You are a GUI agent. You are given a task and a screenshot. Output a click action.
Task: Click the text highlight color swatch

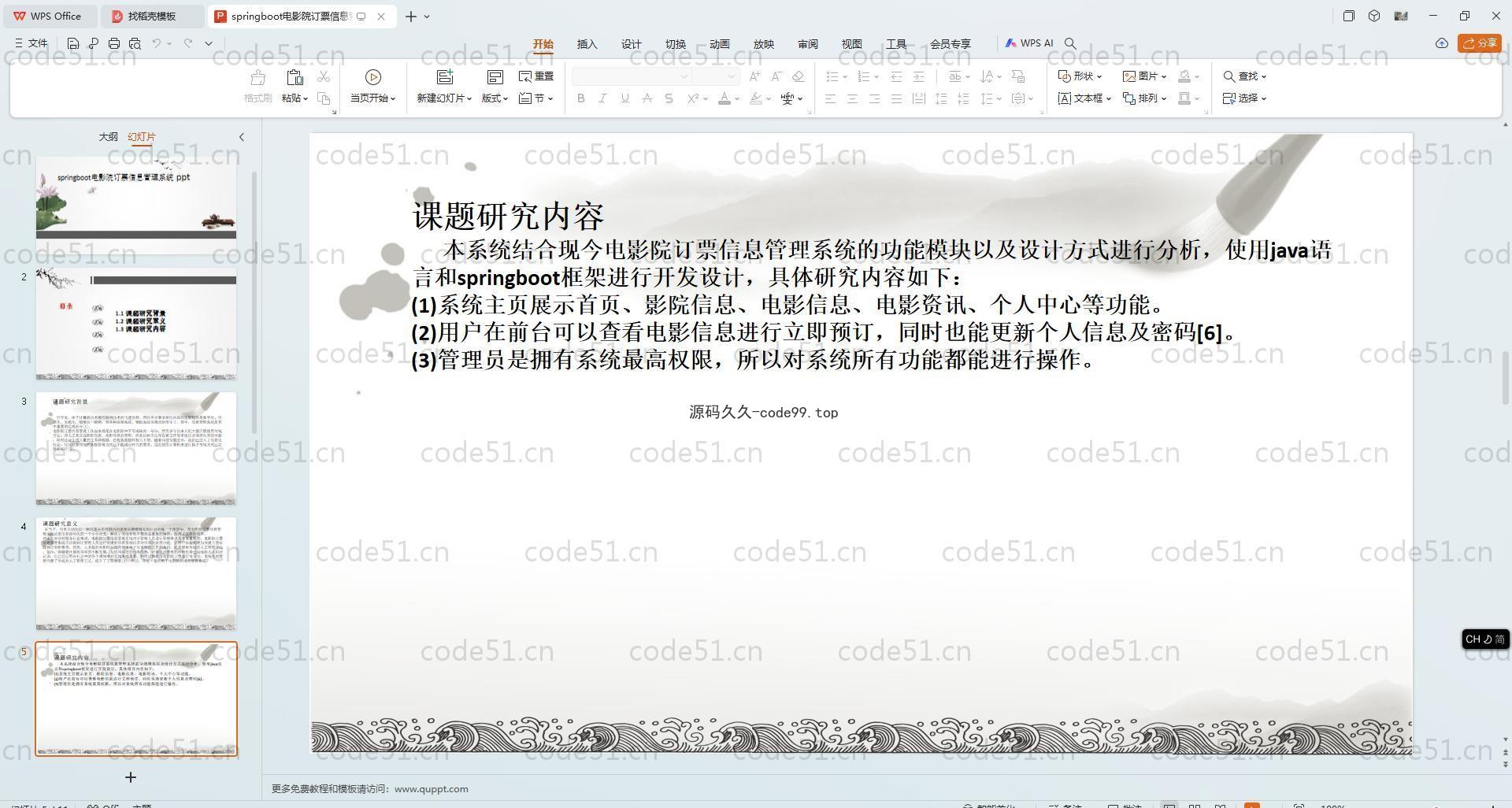tap(756, 98)
